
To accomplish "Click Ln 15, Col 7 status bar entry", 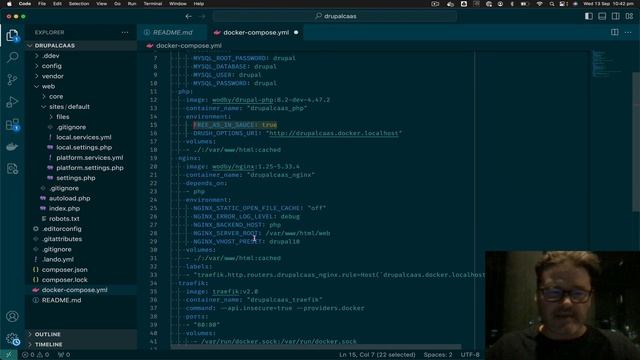I will (x=377, y=355).
